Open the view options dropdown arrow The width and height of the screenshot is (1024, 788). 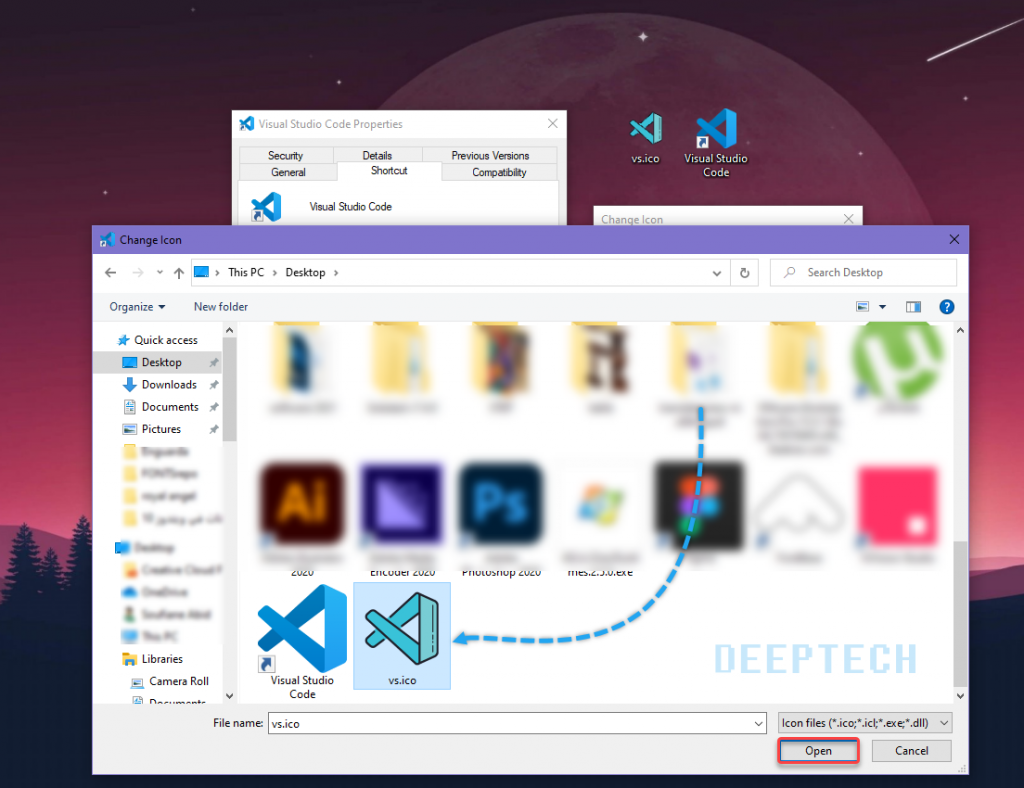pyautogui.click(x=882, y=307)
